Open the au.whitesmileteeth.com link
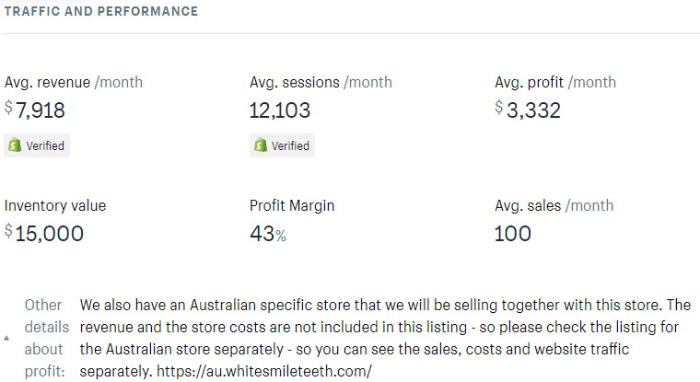Screen dimensions: 700x382 click(x=264, y=371)
